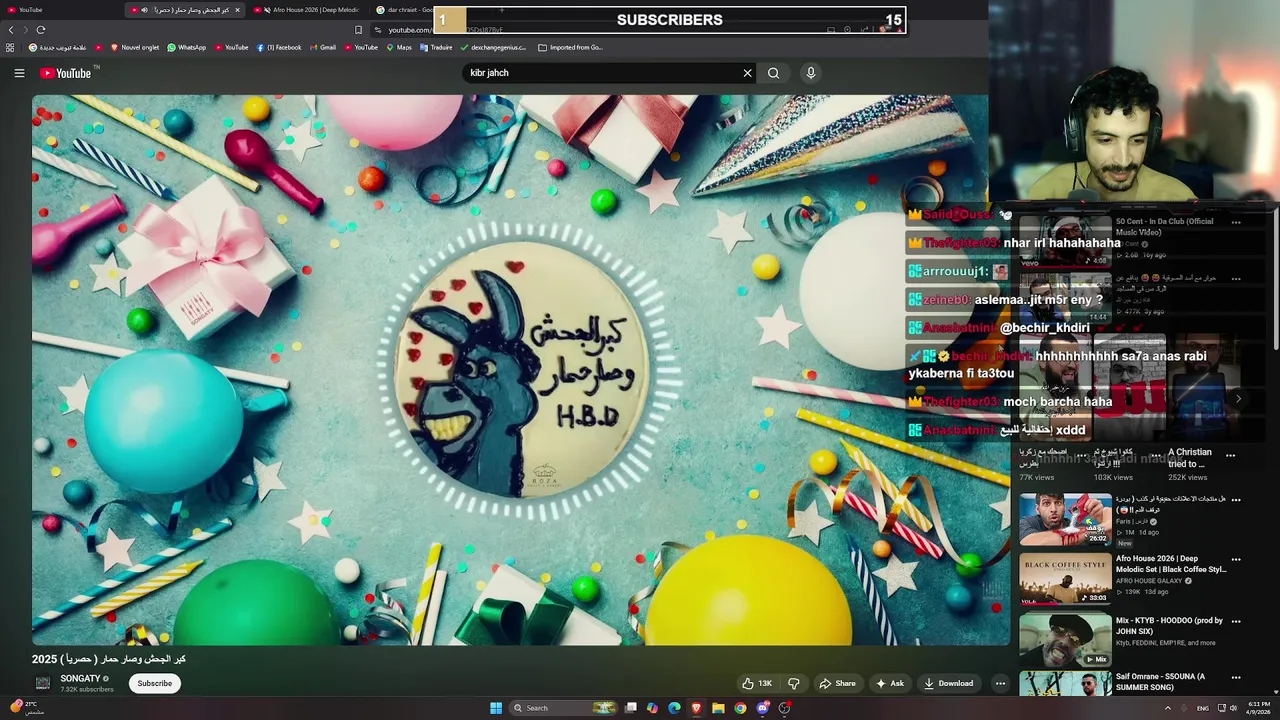
Task: Open the Nouvel onglet bookmark
Action: [135, 47]
